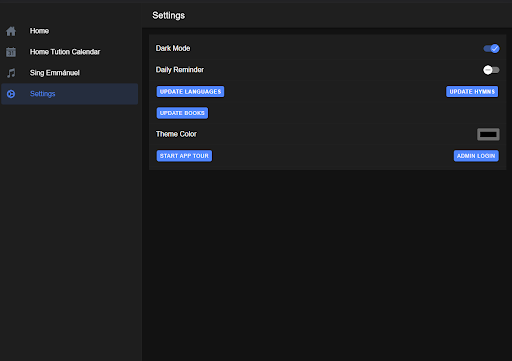This screenshot has width=512, height=361.
Task: Click the Theme Color label text
Action: pyautogui.click(x=176, y=134)
